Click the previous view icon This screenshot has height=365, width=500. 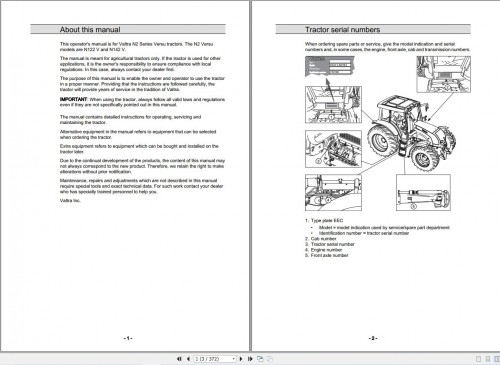260,359
